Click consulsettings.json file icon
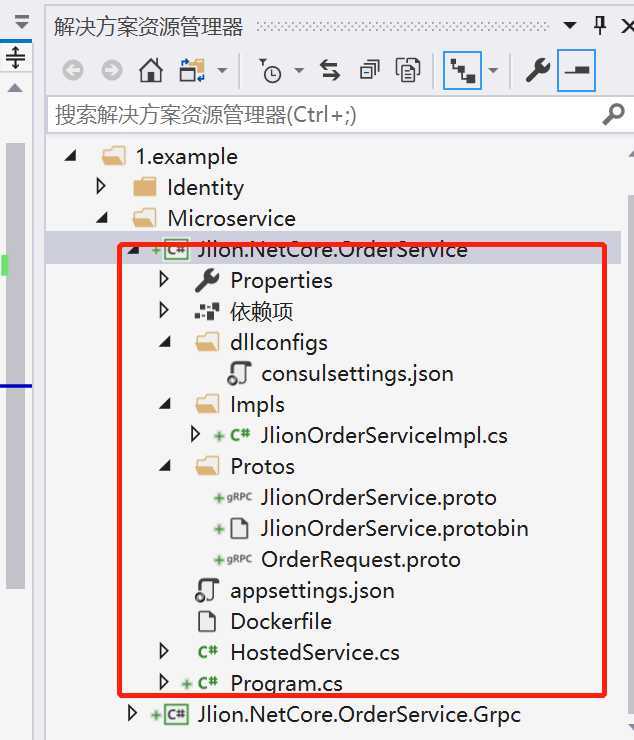Image resolution: width=634 pixels, height=740 pixels. 239,373
